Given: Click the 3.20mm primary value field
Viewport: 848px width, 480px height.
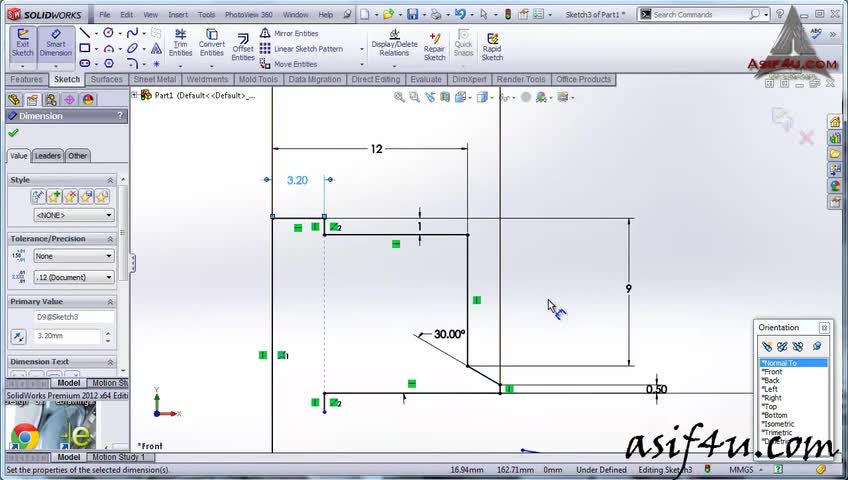Looking at the screenshot, I should pos(67,336).
